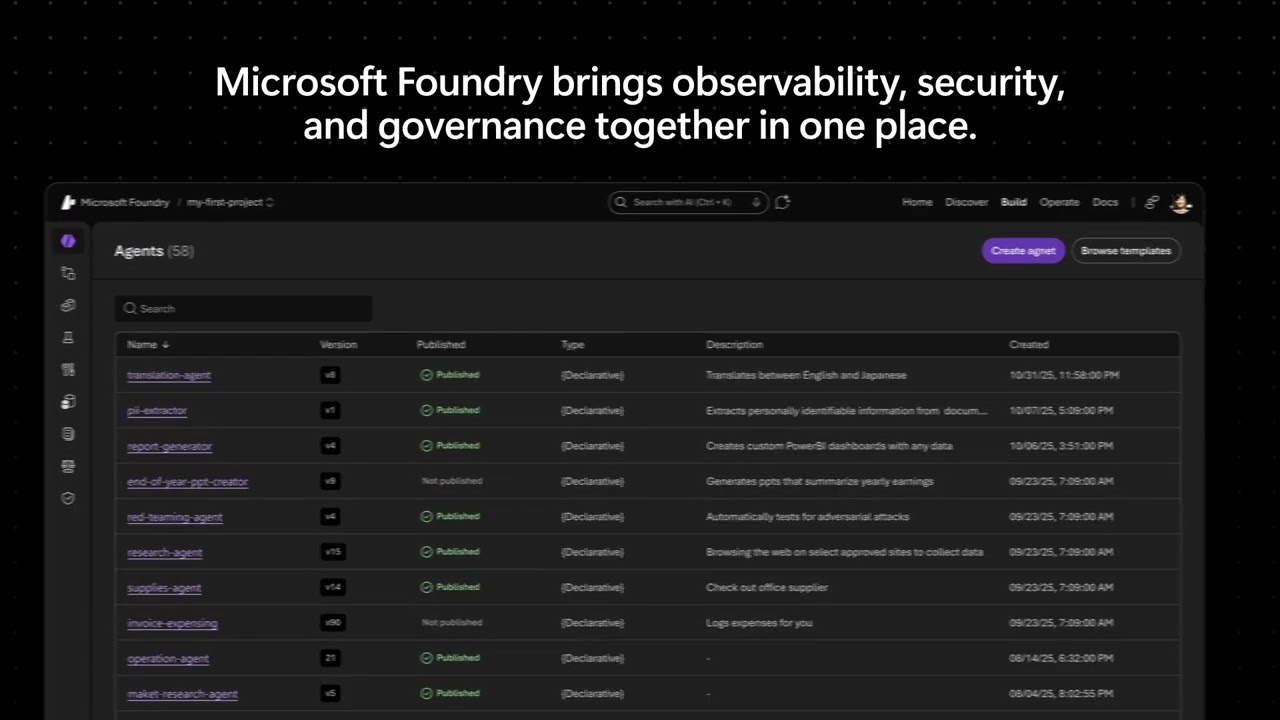
Task: Click the '10/31/25, 11:58:00 PM' created date
Action: (x=1064, y=375)
